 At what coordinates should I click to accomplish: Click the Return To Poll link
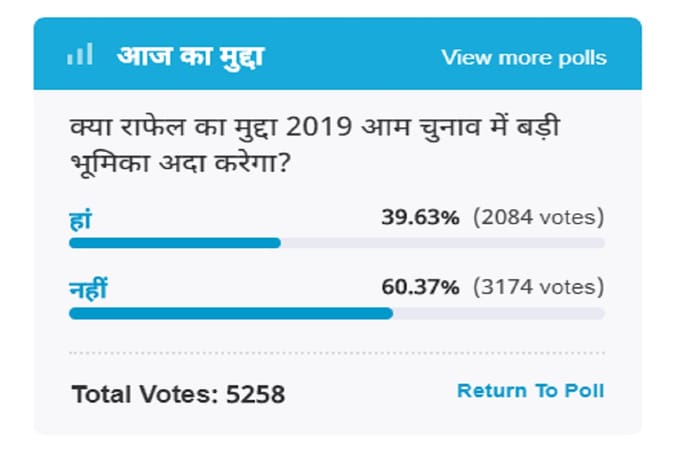[x=530, y=391]
